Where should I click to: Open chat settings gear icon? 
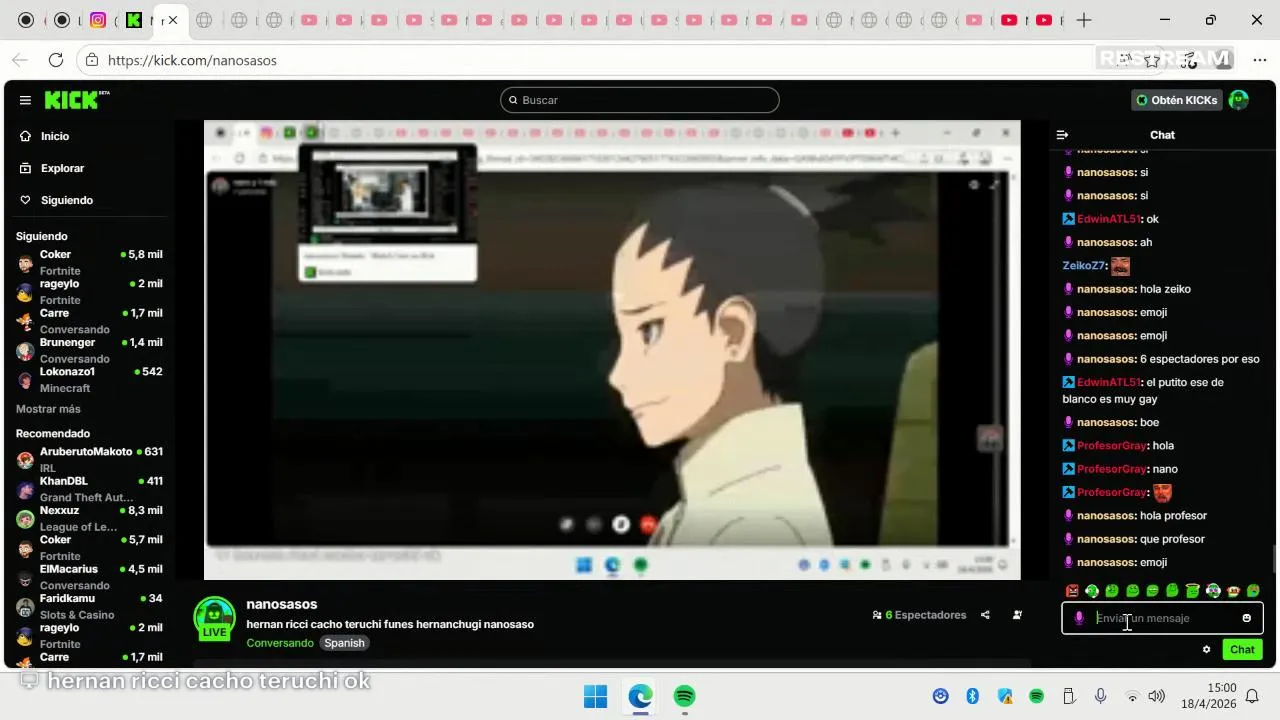click(1206, 649)
